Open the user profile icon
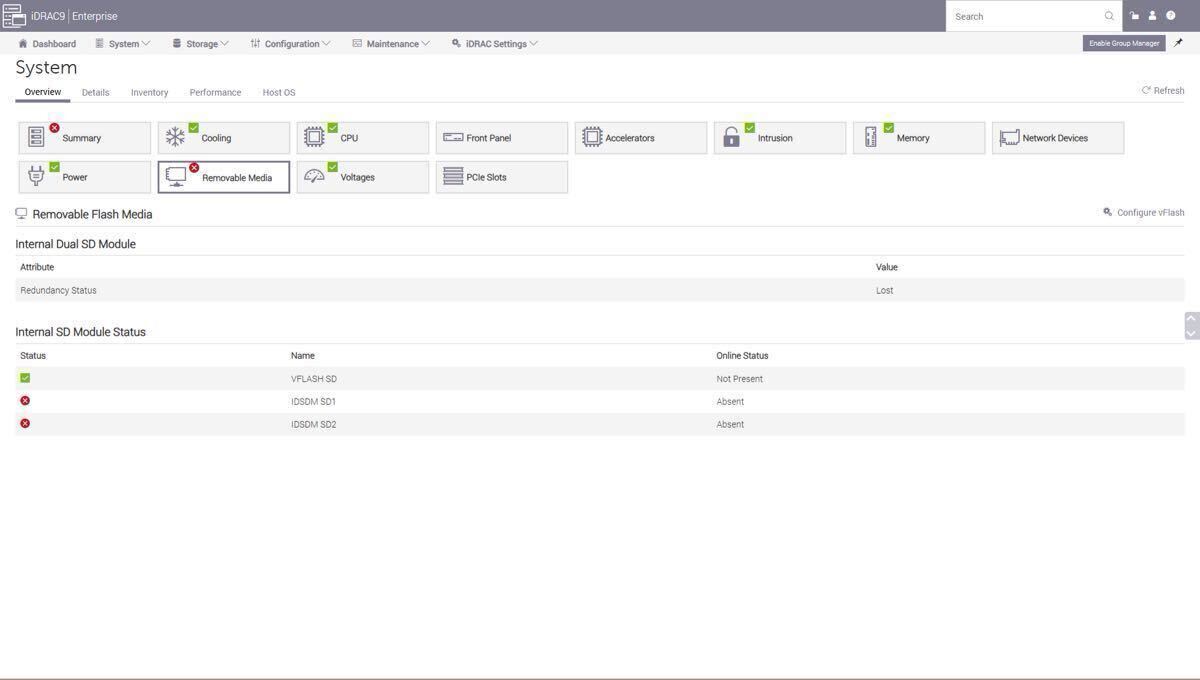Image resolution: width=1200 pixels, height=680 pixels. [x=1152, y=16]
